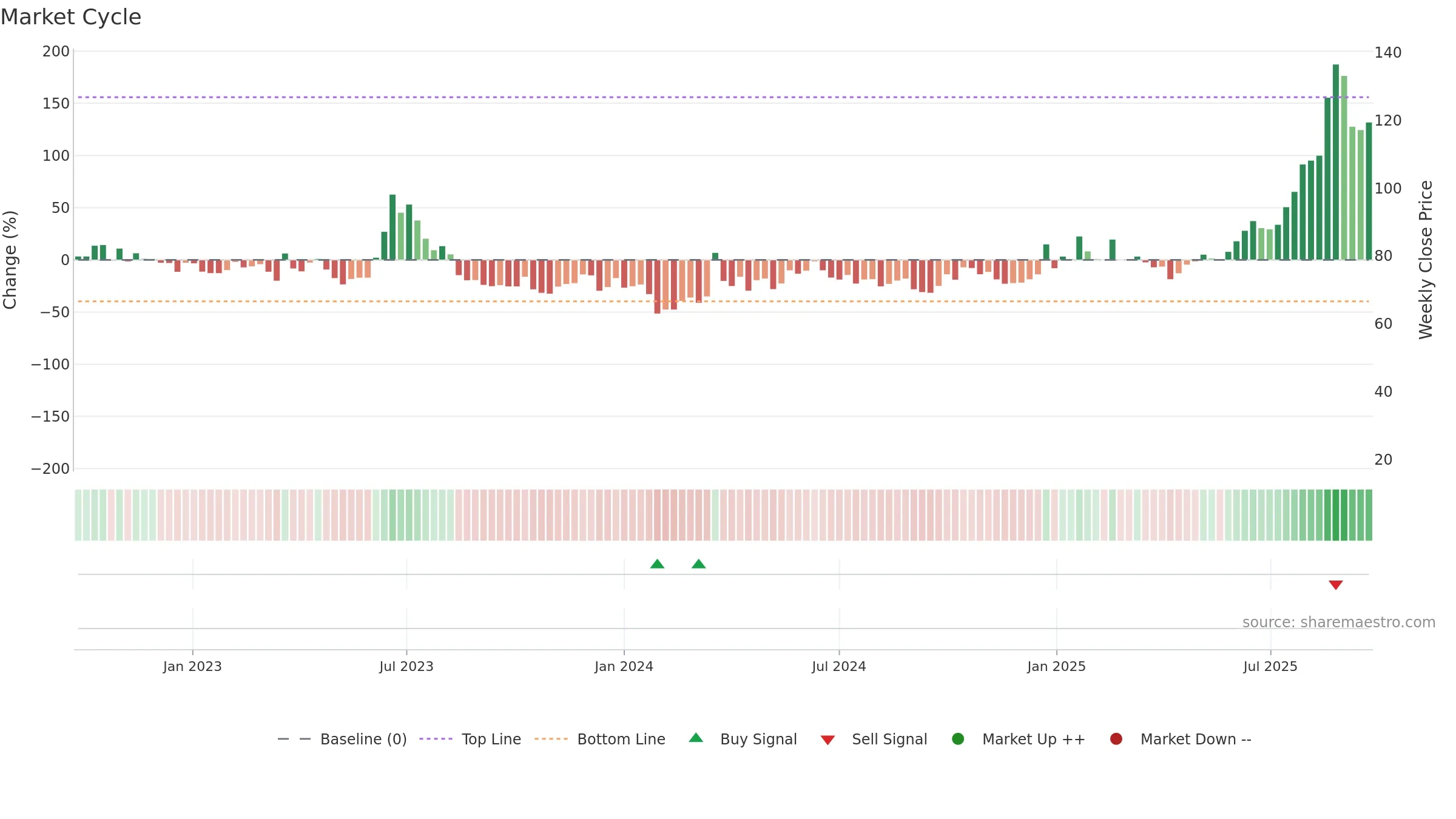Viewport: 1456px width, 819px height.
Task: Click the grey dashed Baseline legend line sample
Action: 294,739
